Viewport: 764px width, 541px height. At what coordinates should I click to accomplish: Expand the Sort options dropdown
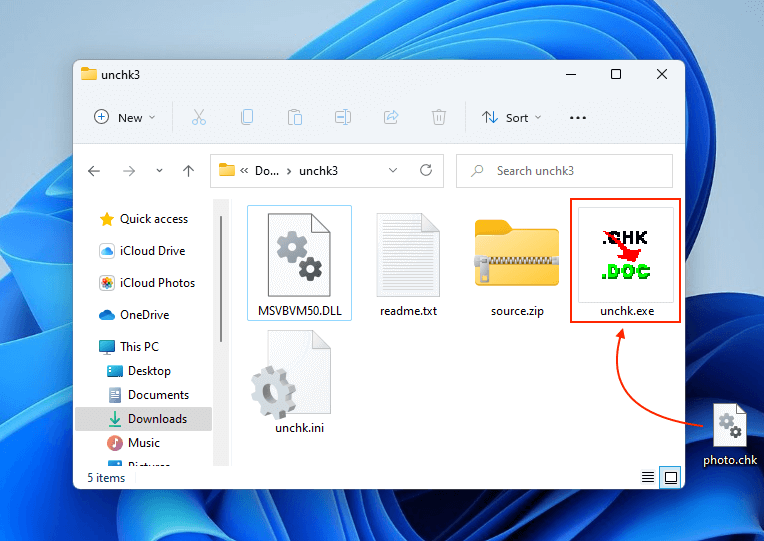[x=511, y=117]
